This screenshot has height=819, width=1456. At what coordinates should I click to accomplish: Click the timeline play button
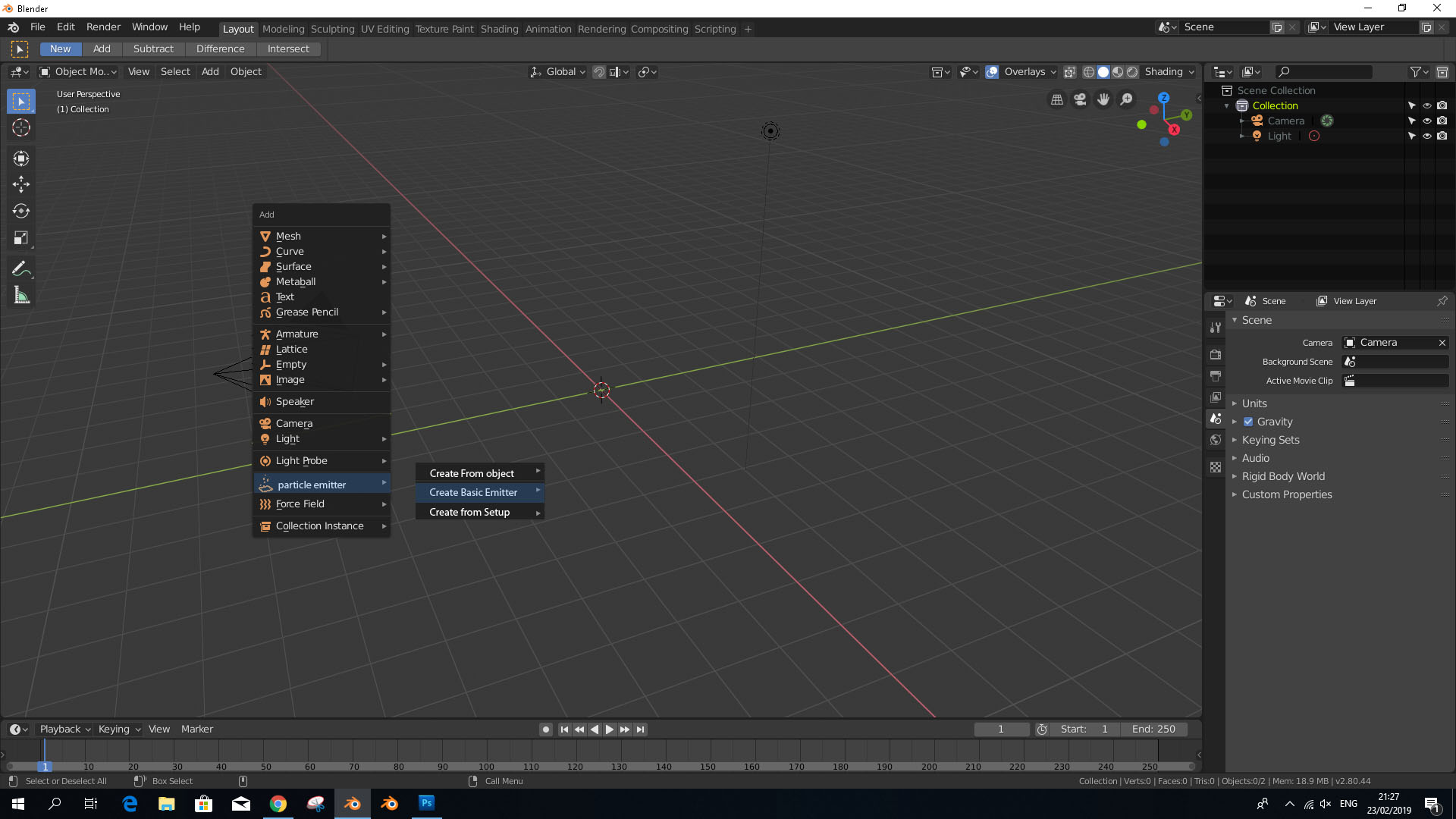(609, 729)
